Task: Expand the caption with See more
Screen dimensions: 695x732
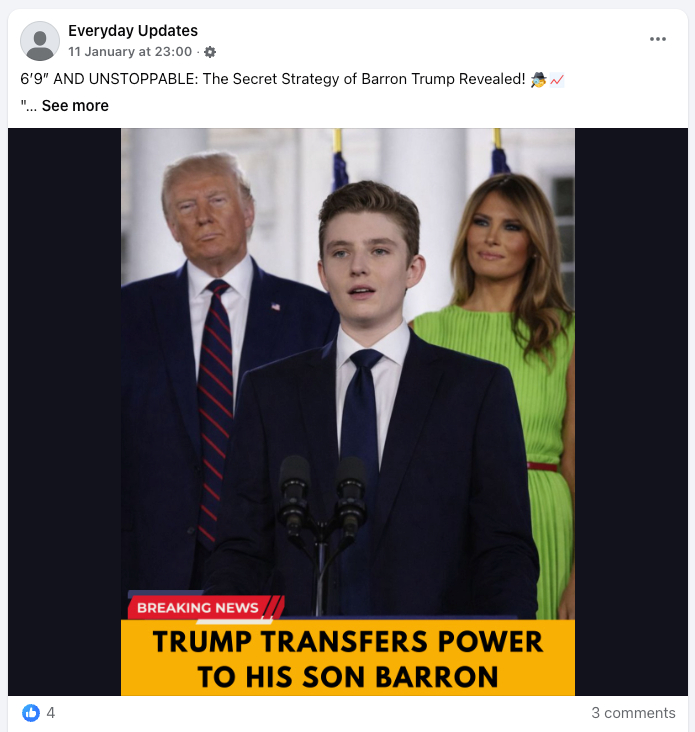Action: click(75, 106)
